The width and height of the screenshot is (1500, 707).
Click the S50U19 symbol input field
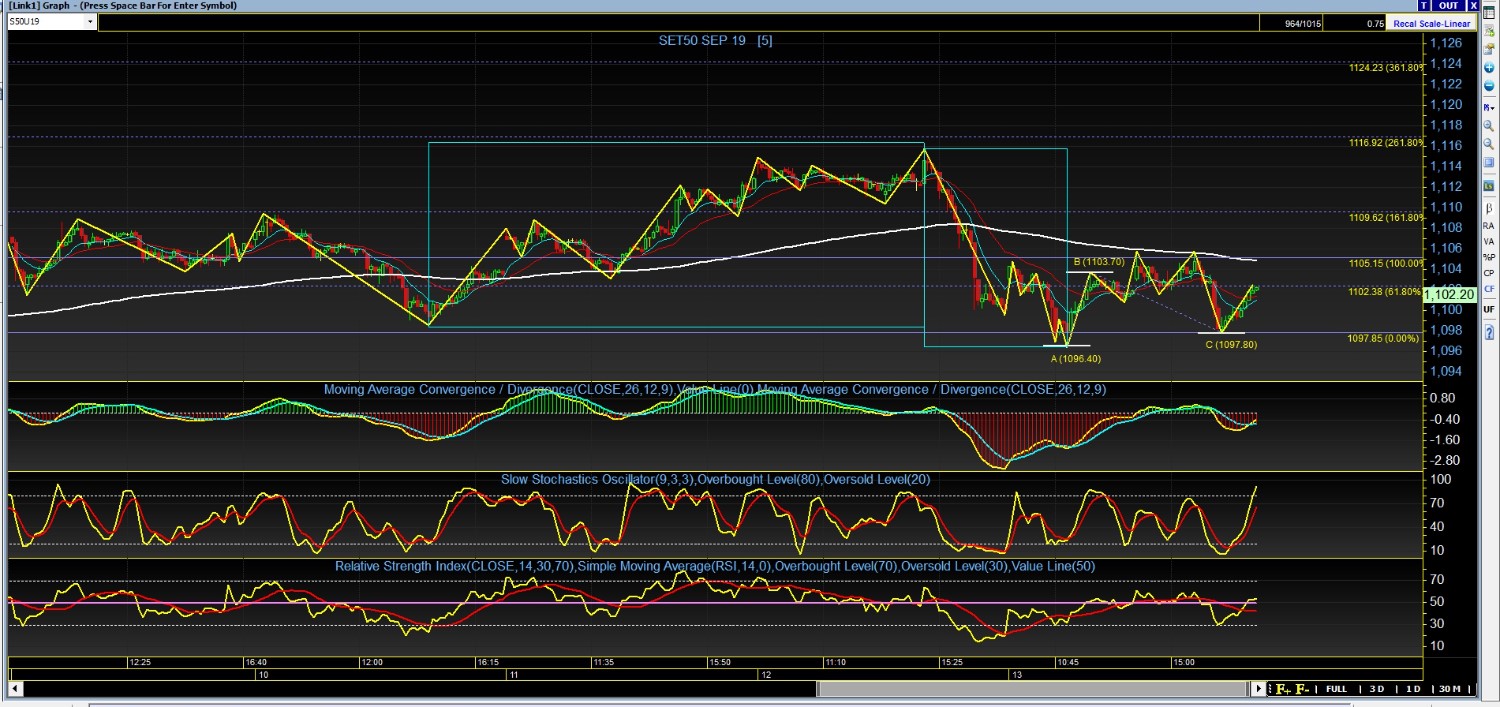pyautogui.click(x=45, y=21)
